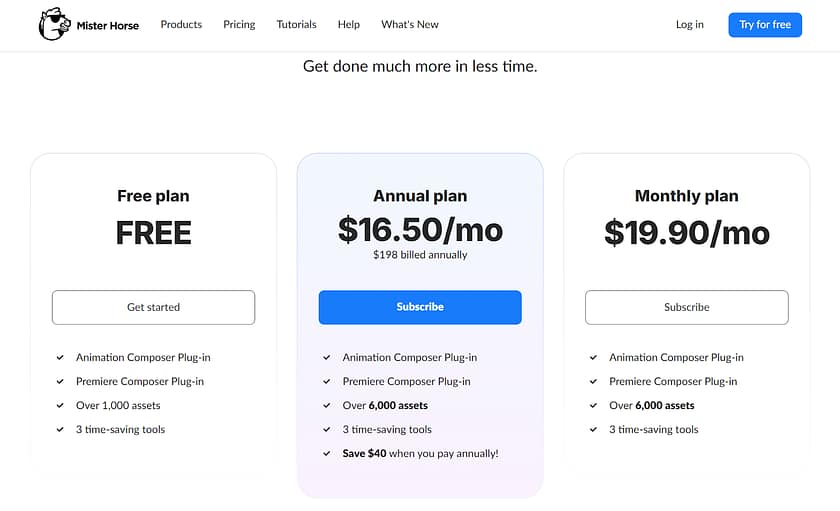Click Get started on Free plan

(x=153, y=307)
